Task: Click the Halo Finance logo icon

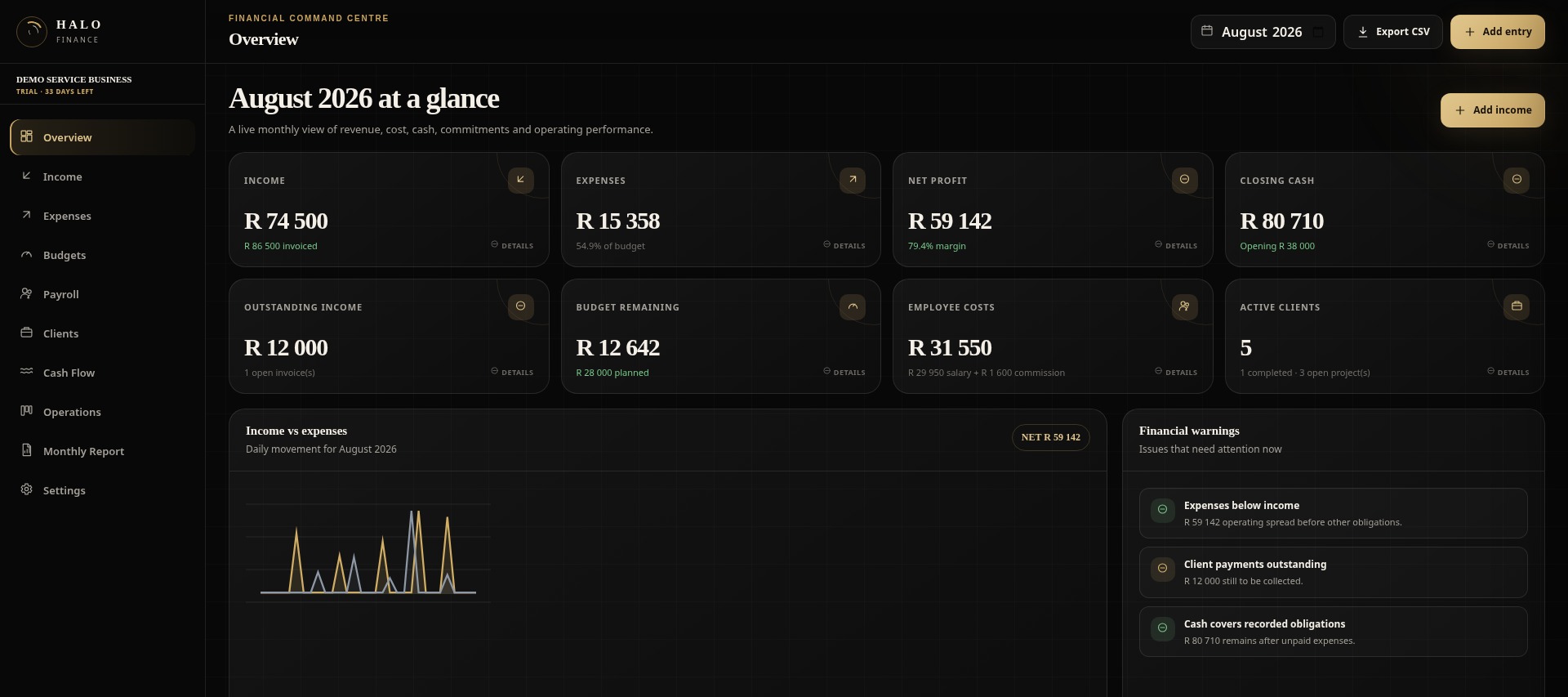Action: pyautogui.click(x=32, y=32)
